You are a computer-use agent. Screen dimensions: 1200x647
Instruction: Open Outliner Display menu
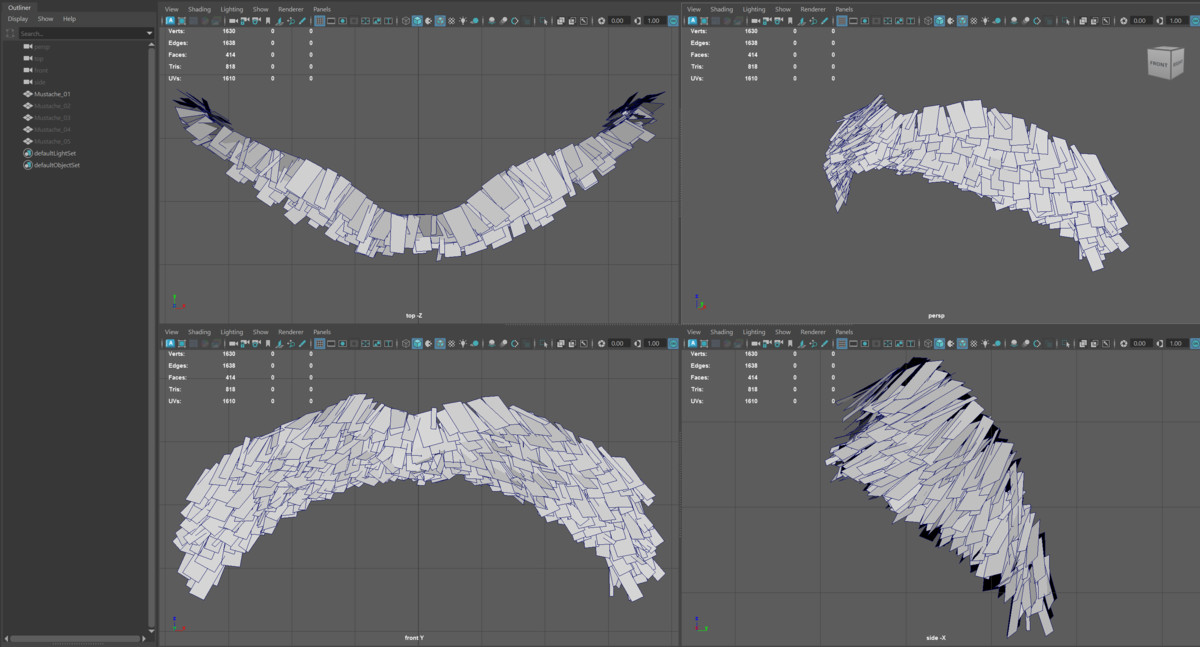[x=18, y=19]
